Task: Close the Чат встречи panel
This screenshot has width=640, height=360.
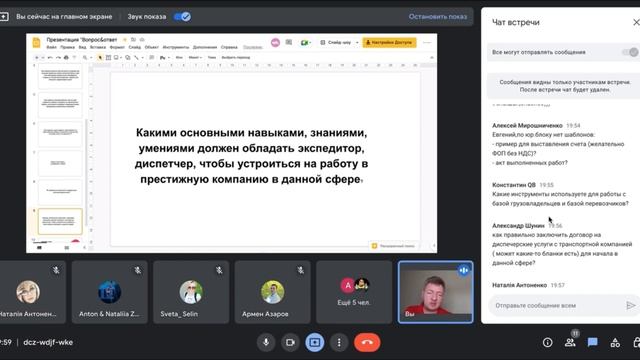Action: click(x=636, y=22)
